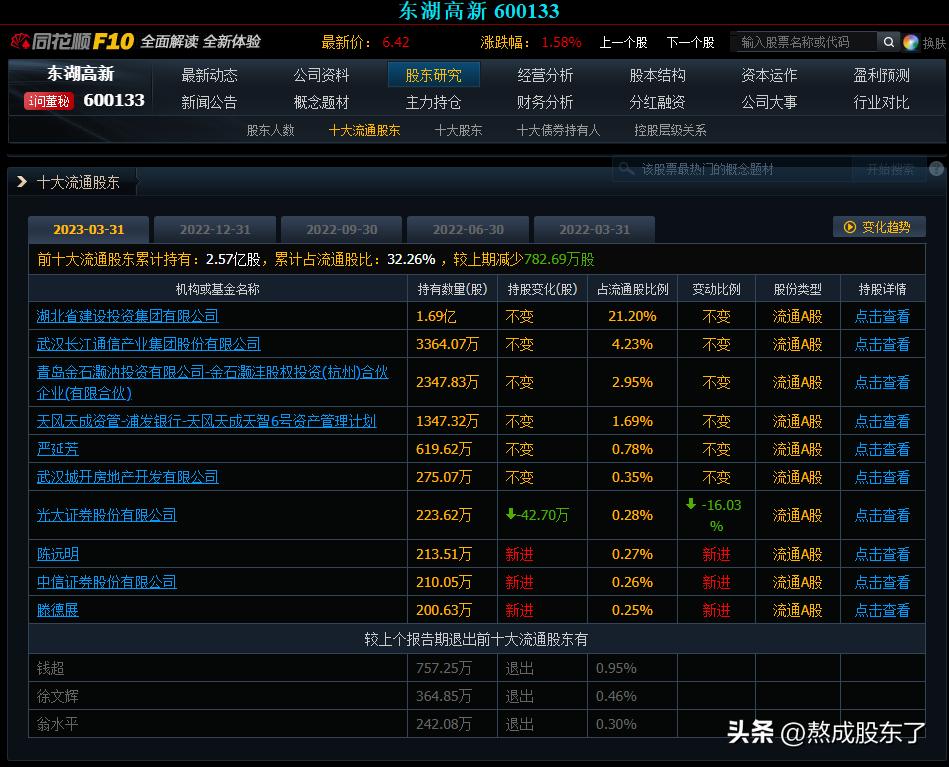The height and width of the screenshot is (767, 949).
Task: Open the 换肤 color wheel skin picker
Action: pos(909,42)
